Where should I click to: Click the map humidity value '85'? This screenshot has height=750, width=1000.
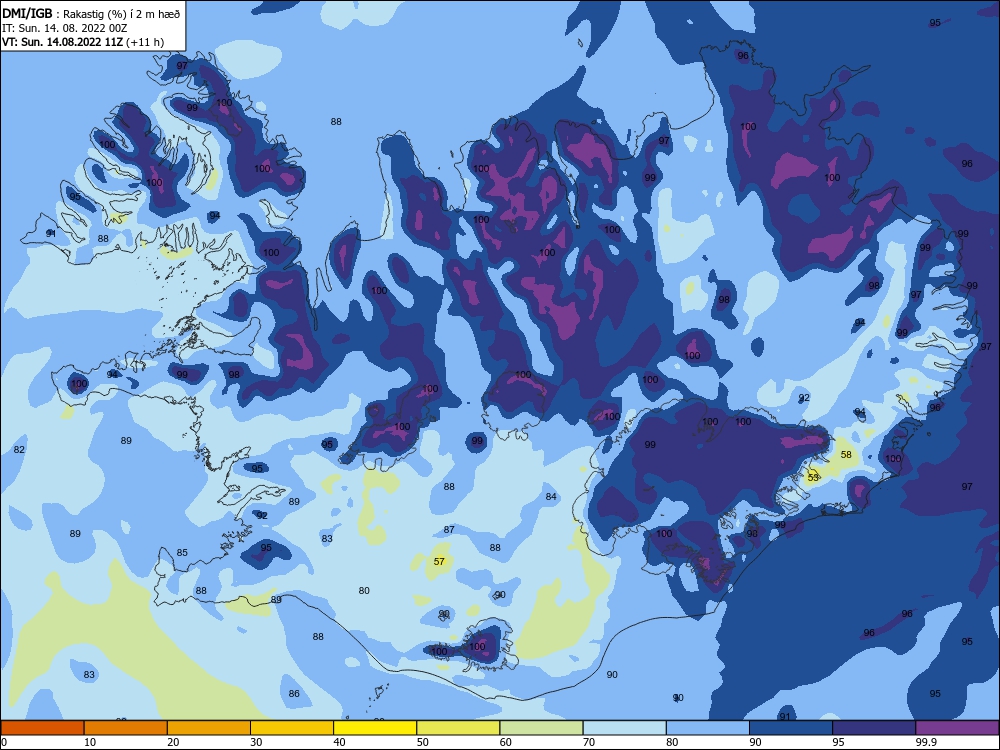182,552
